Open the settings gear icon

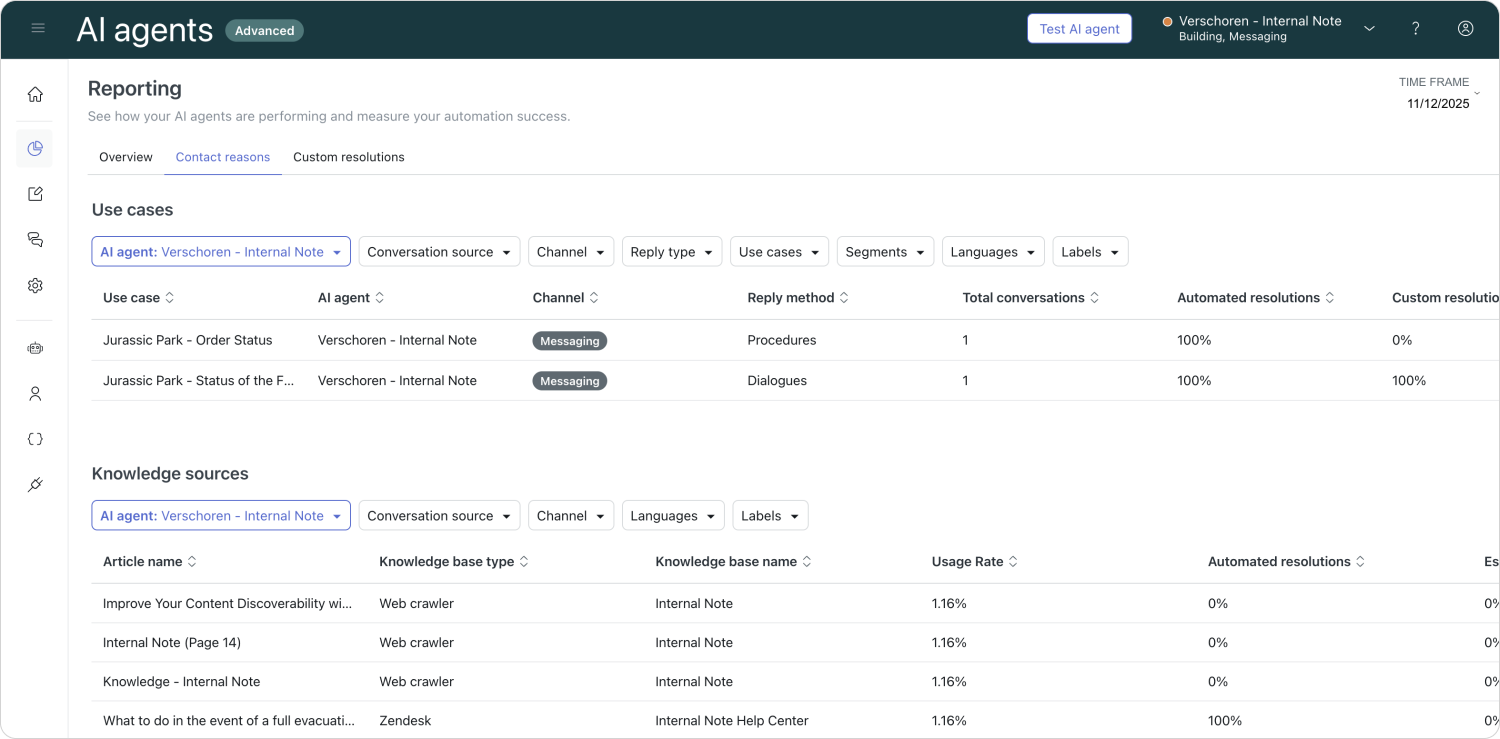point(35,286)
